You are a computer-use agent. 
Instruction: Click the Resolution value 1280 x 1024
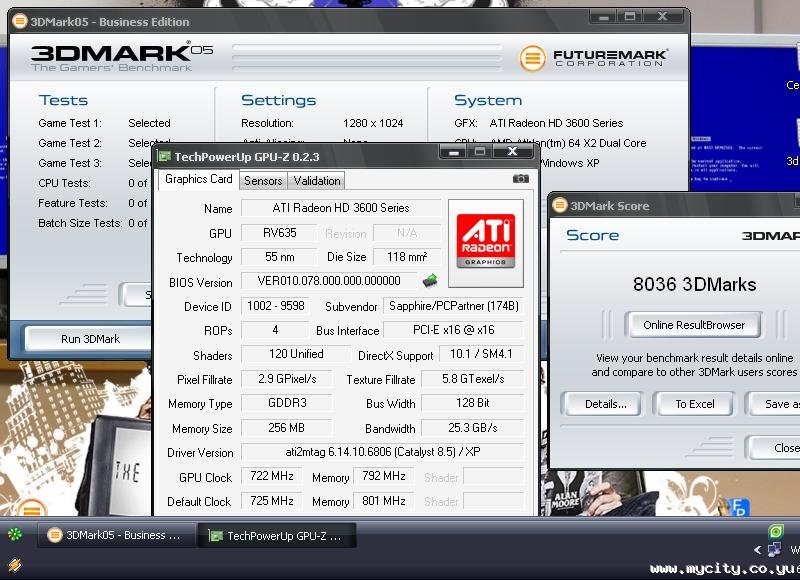pyautogui.click(x=373, y=123)
